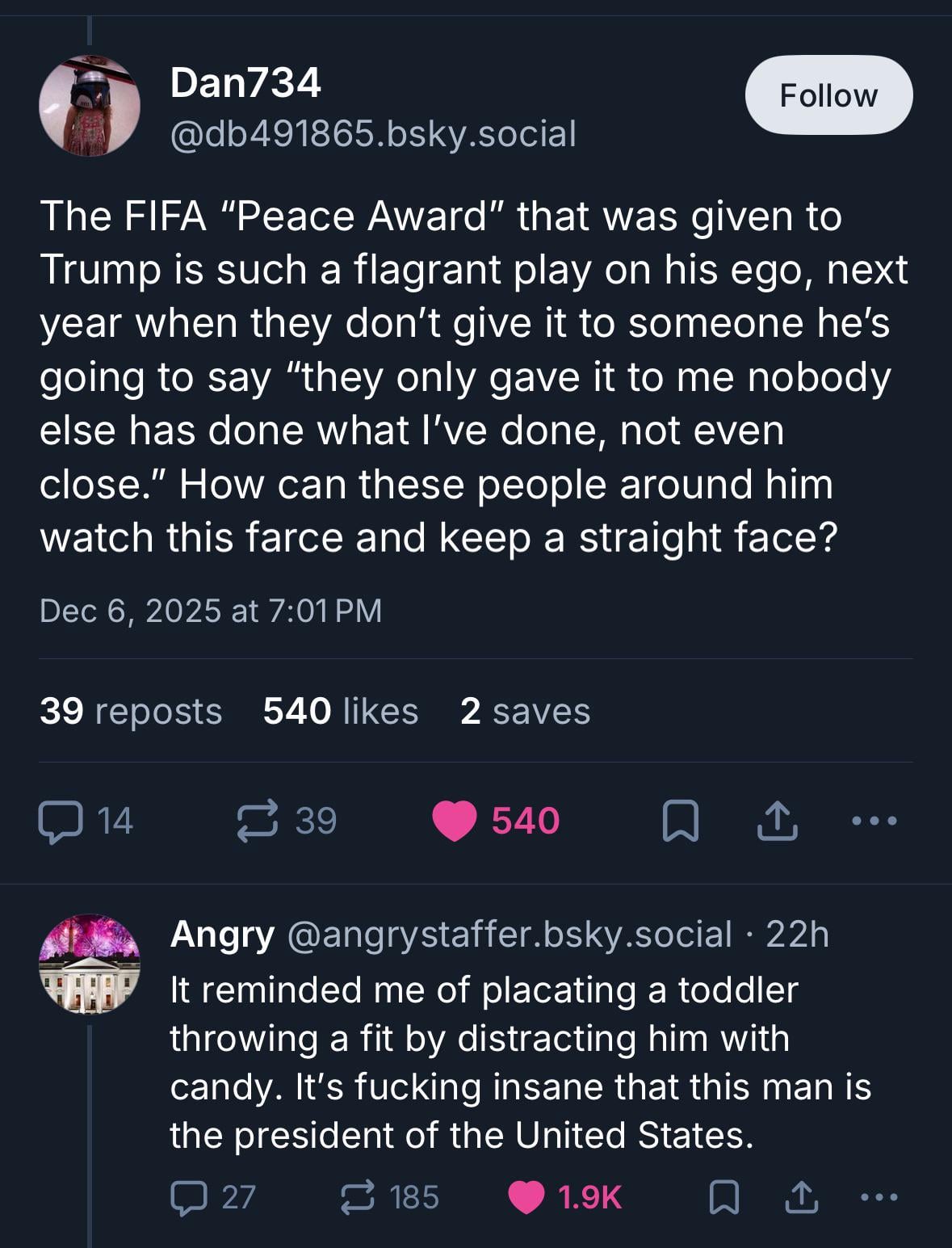This screenshot has height=1248, width=952.
Task: Share Angry's reply
Action: click(x=801, y=1197)
